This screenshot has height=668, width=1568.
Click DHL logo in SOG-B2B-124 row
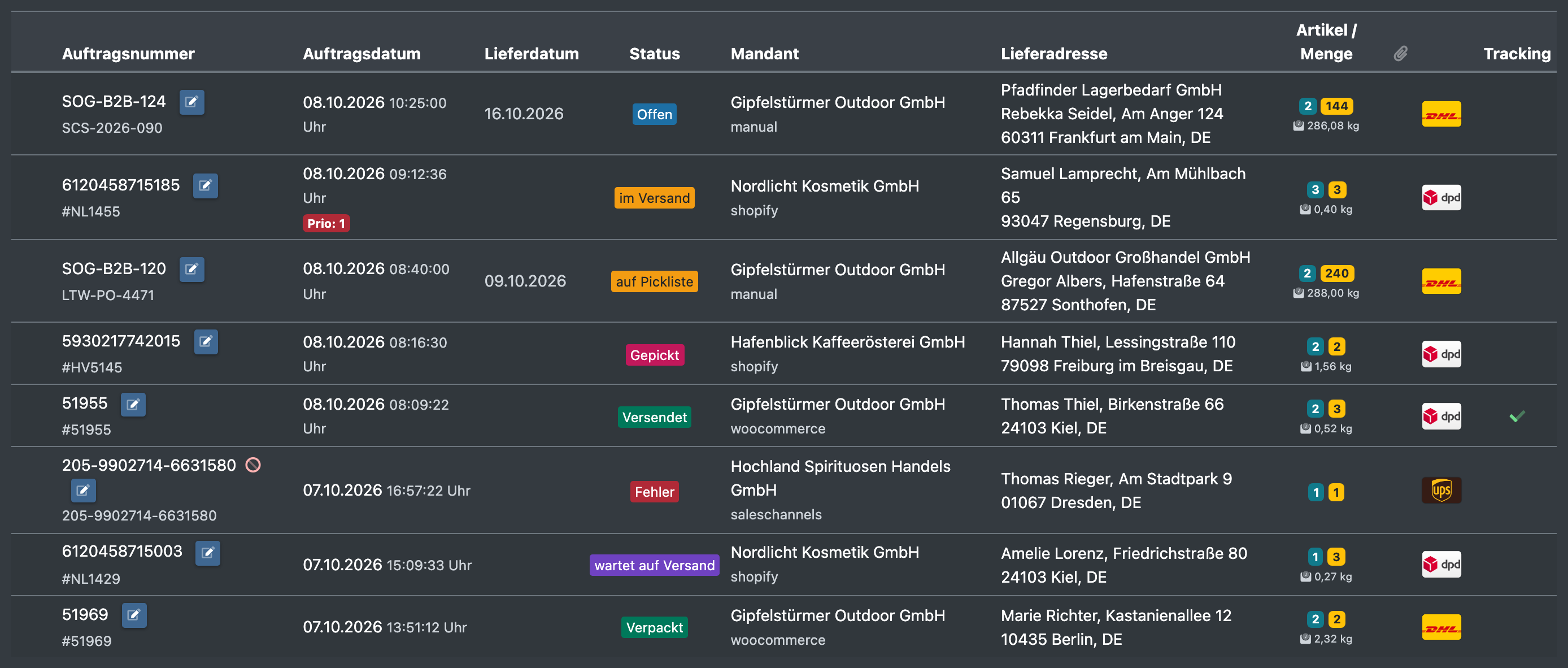pos(1441,114)
